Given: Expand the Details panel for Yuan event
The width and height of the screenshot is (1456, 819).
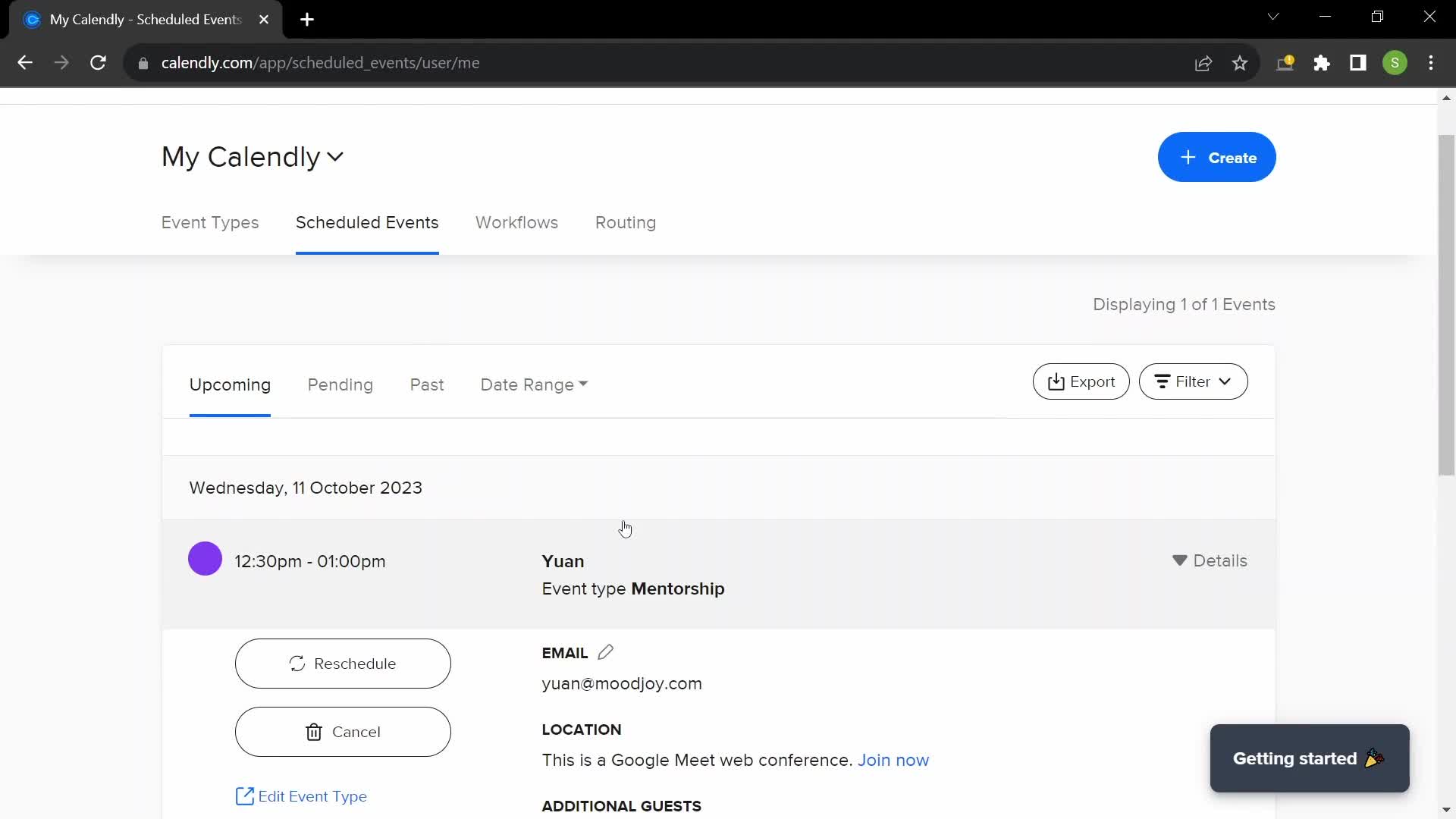Looking at the screenshot, I should pos(1210,560).
